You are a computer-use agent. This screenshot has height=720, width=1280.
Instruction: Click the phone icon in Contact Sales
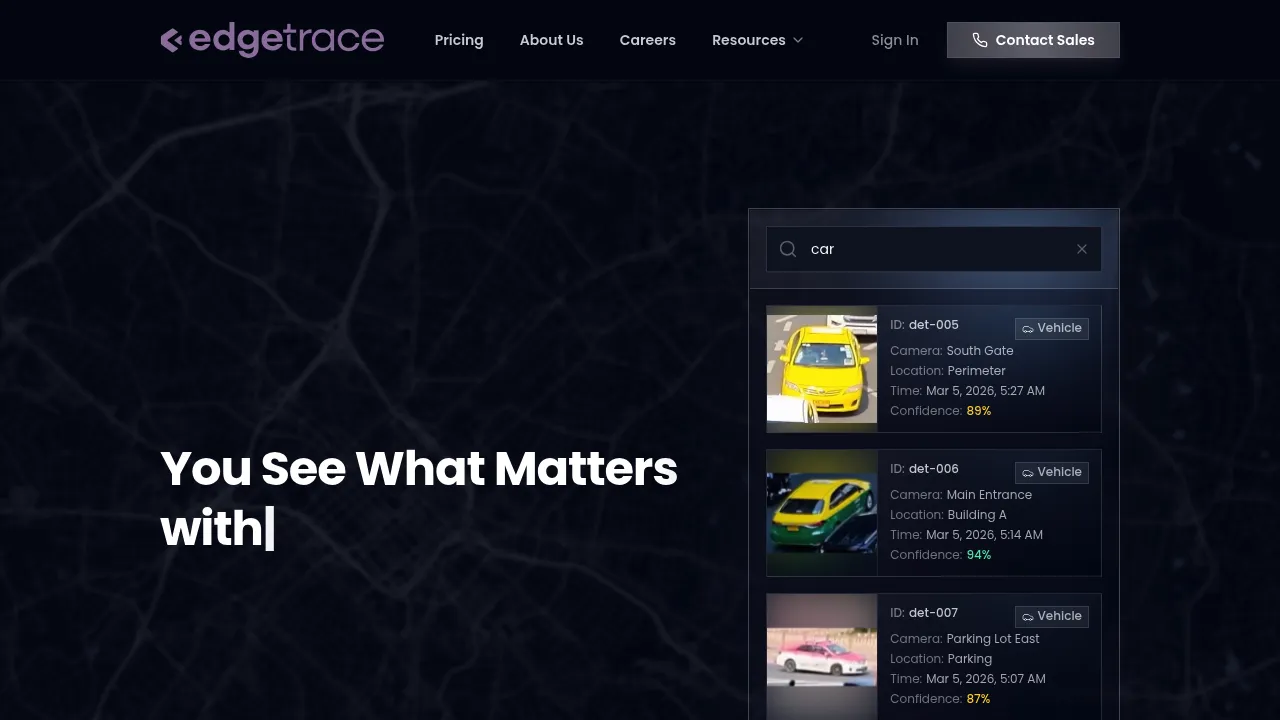tap(980, 40)
